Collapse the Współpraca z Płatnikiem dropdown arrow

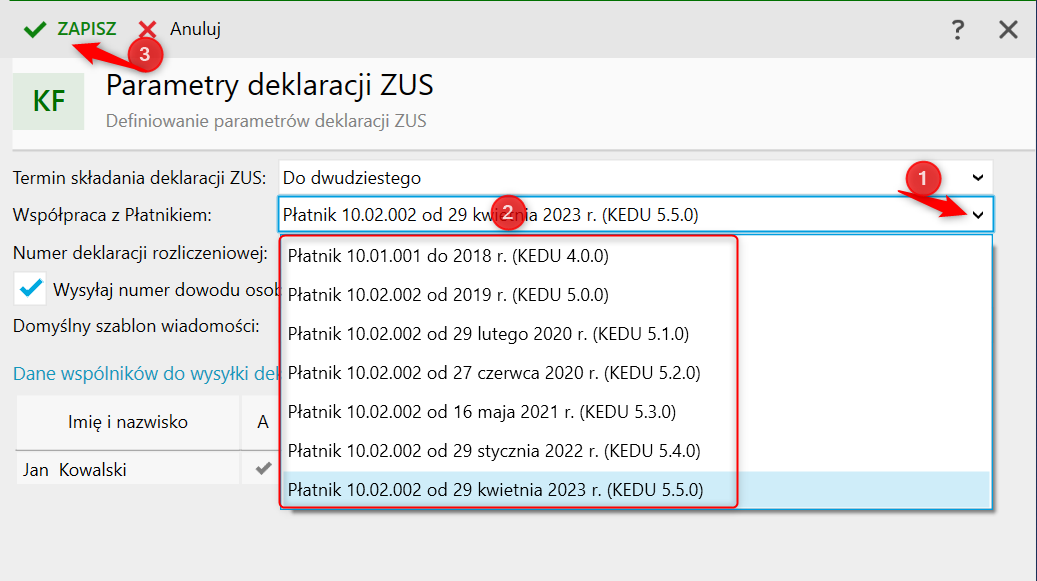[977, 215]
